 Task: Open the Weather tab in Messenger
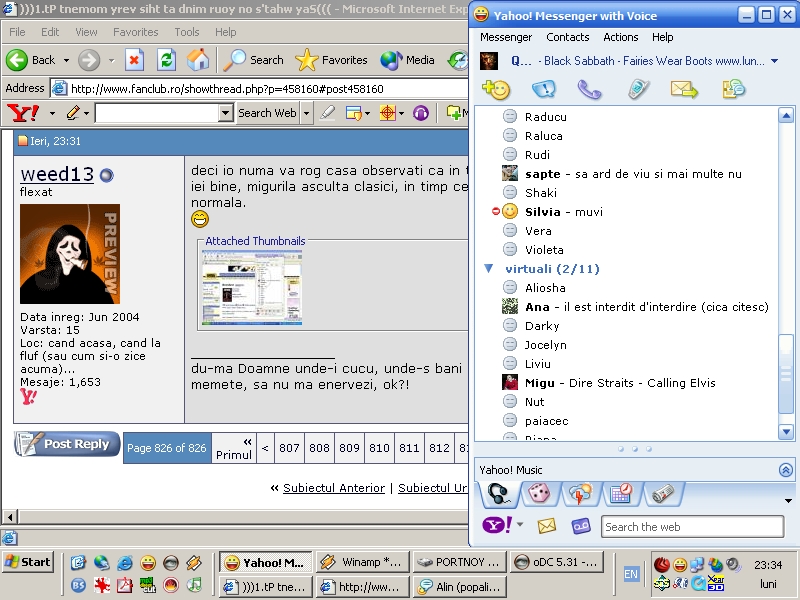[x=579, y=493]
